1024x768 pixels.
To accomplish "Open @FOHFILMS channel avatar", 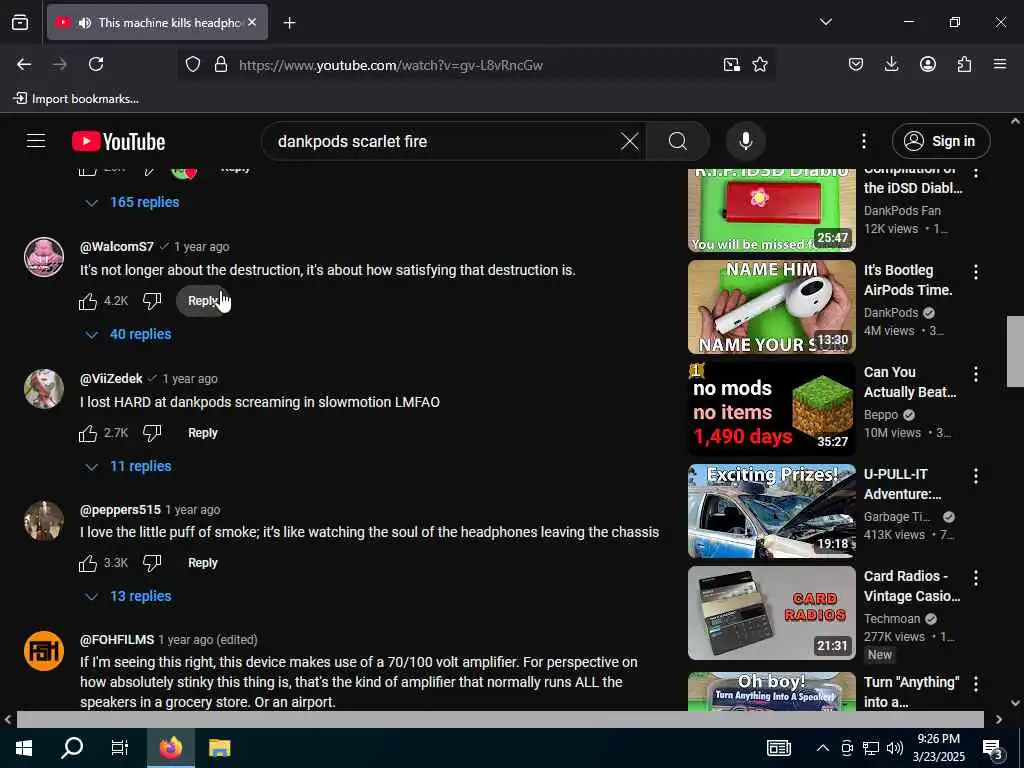I will click(x=44, y=651).
